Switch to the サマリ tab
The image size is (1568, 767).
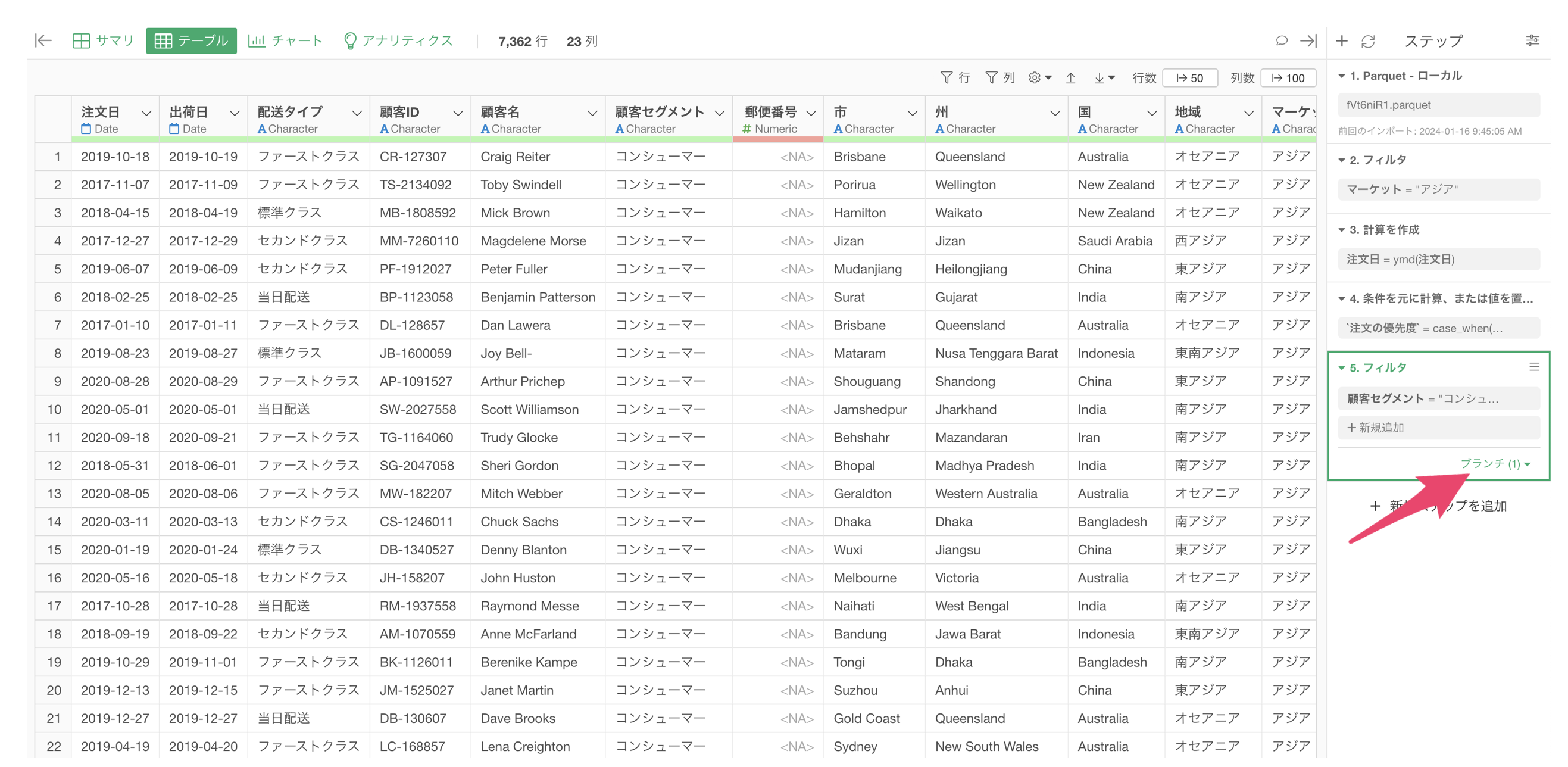point(103,40)
